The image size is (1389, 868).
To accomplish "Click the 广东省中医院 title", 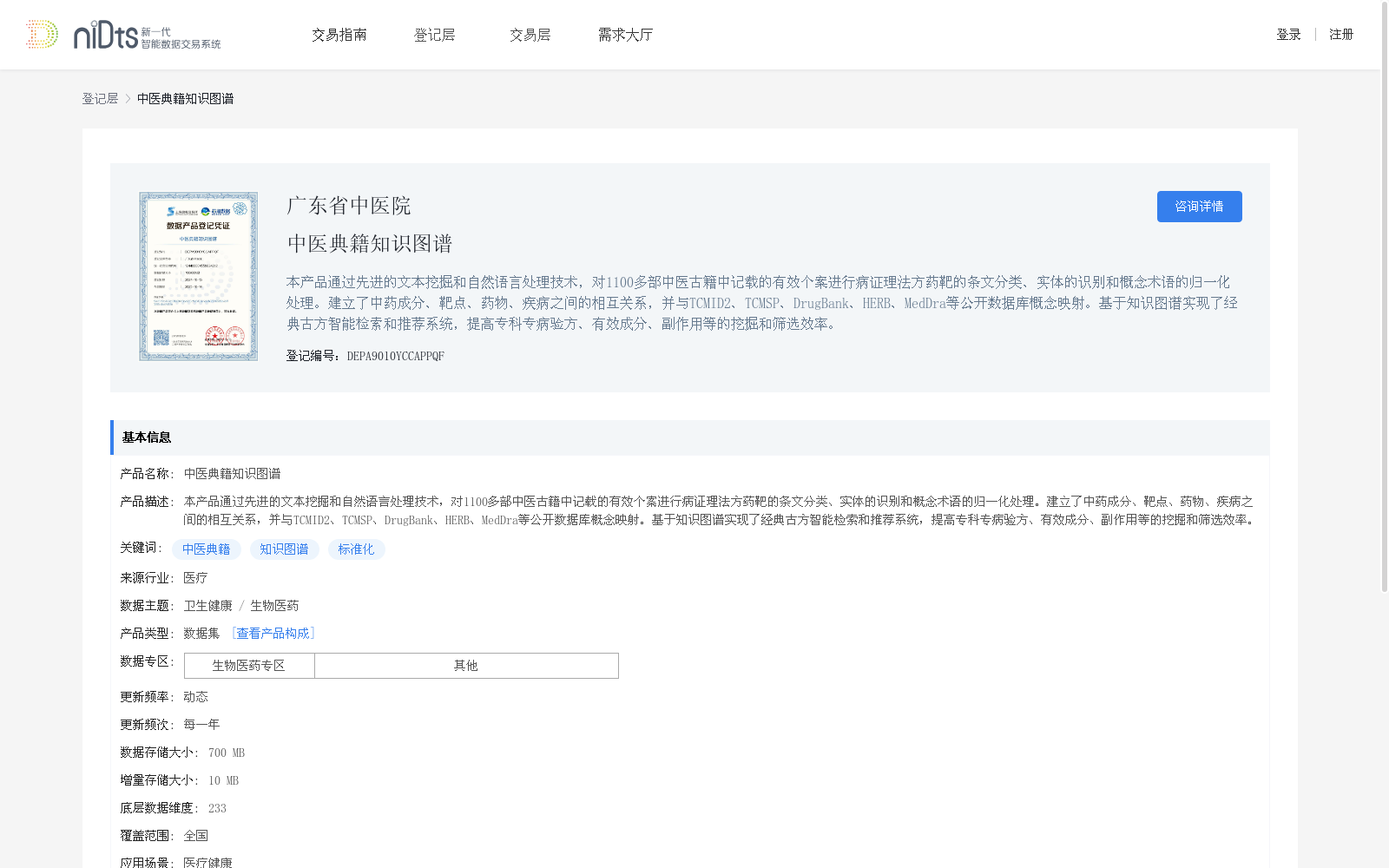I will pyautogui.click(x=349, y=206).
